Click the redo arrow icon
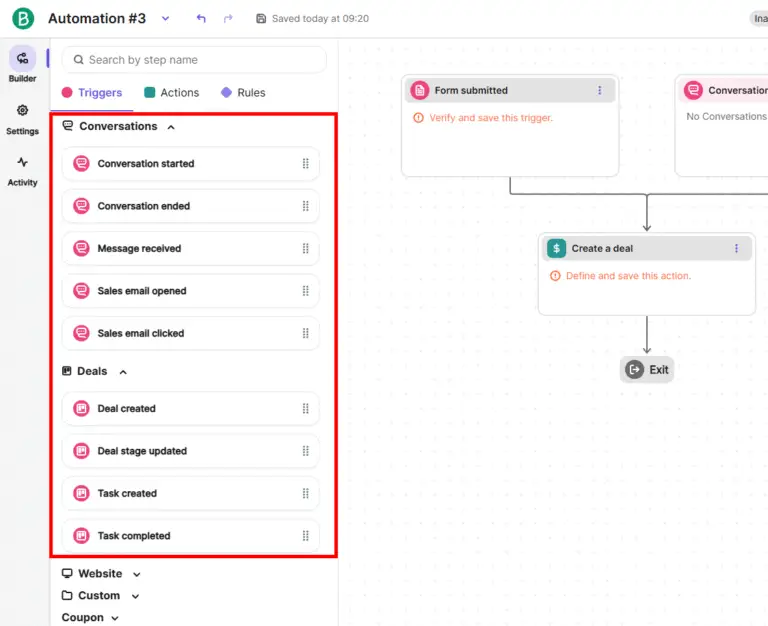 pos(228,19)
